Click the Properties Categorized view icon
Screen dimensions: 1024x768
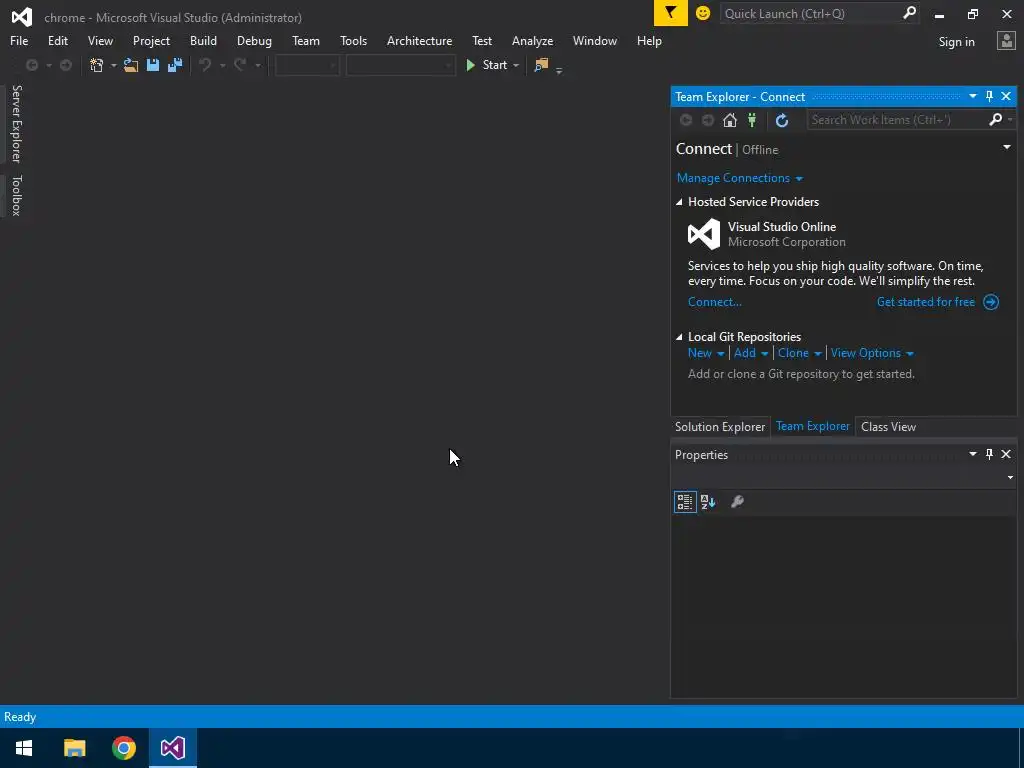[x=685, y=502]
